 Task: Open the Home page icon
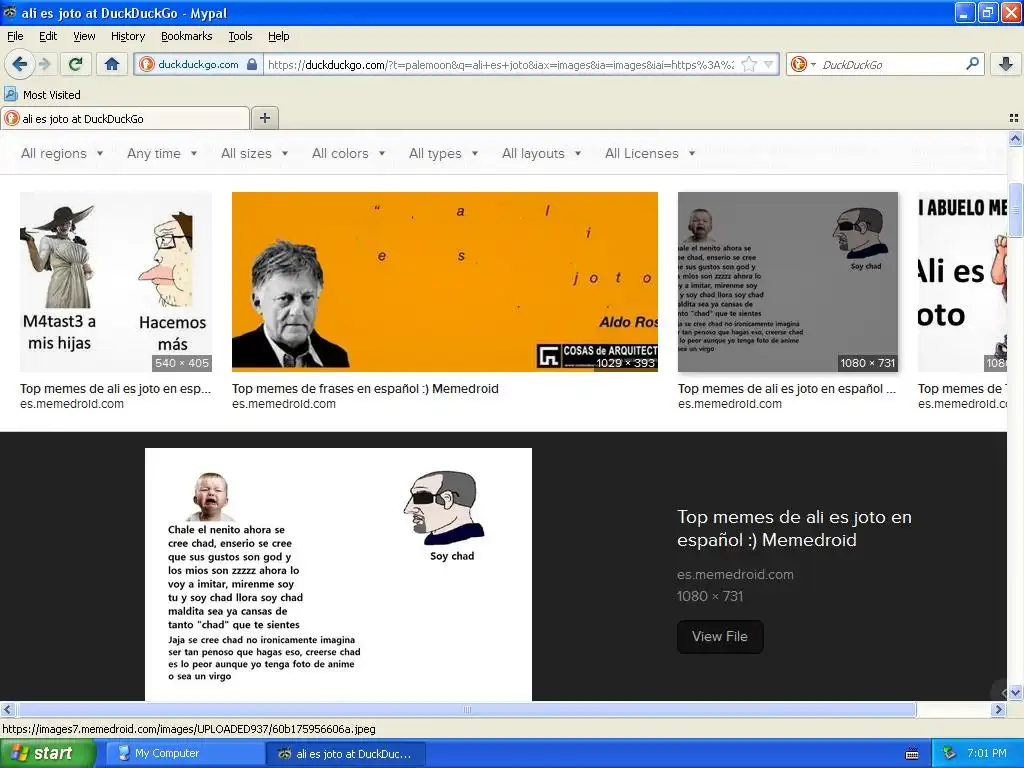[112, 64]
